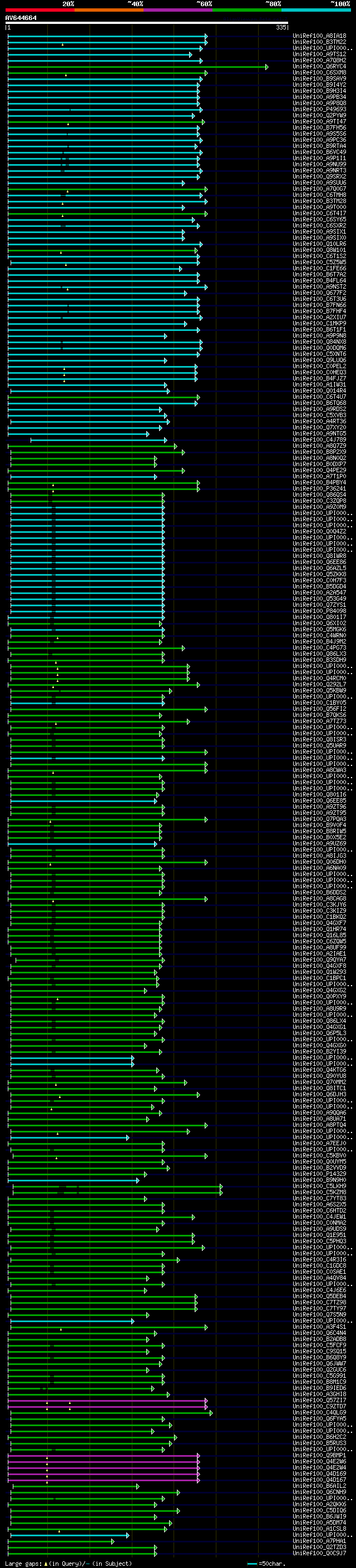Select hit UniRef100_C9ZTD7
Viewport: 356px width, 1568px height.
319,1407
